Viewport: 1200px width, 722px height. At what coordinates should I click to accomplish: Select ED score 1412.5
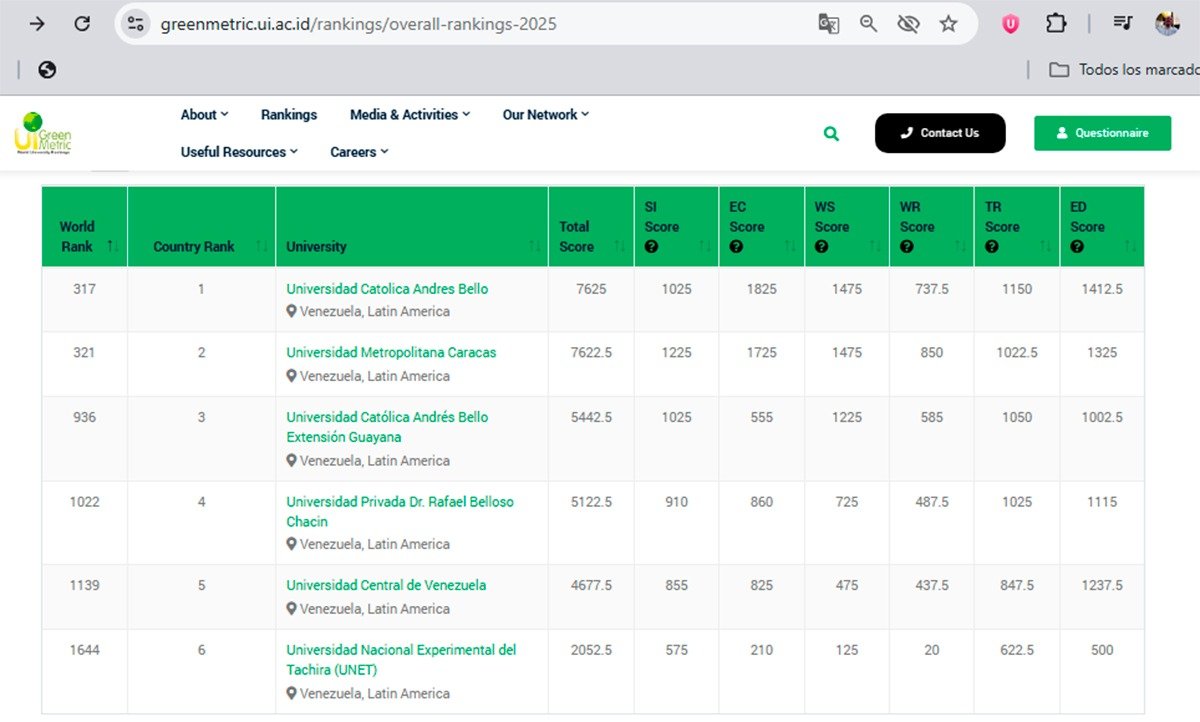pos(1102,289)
